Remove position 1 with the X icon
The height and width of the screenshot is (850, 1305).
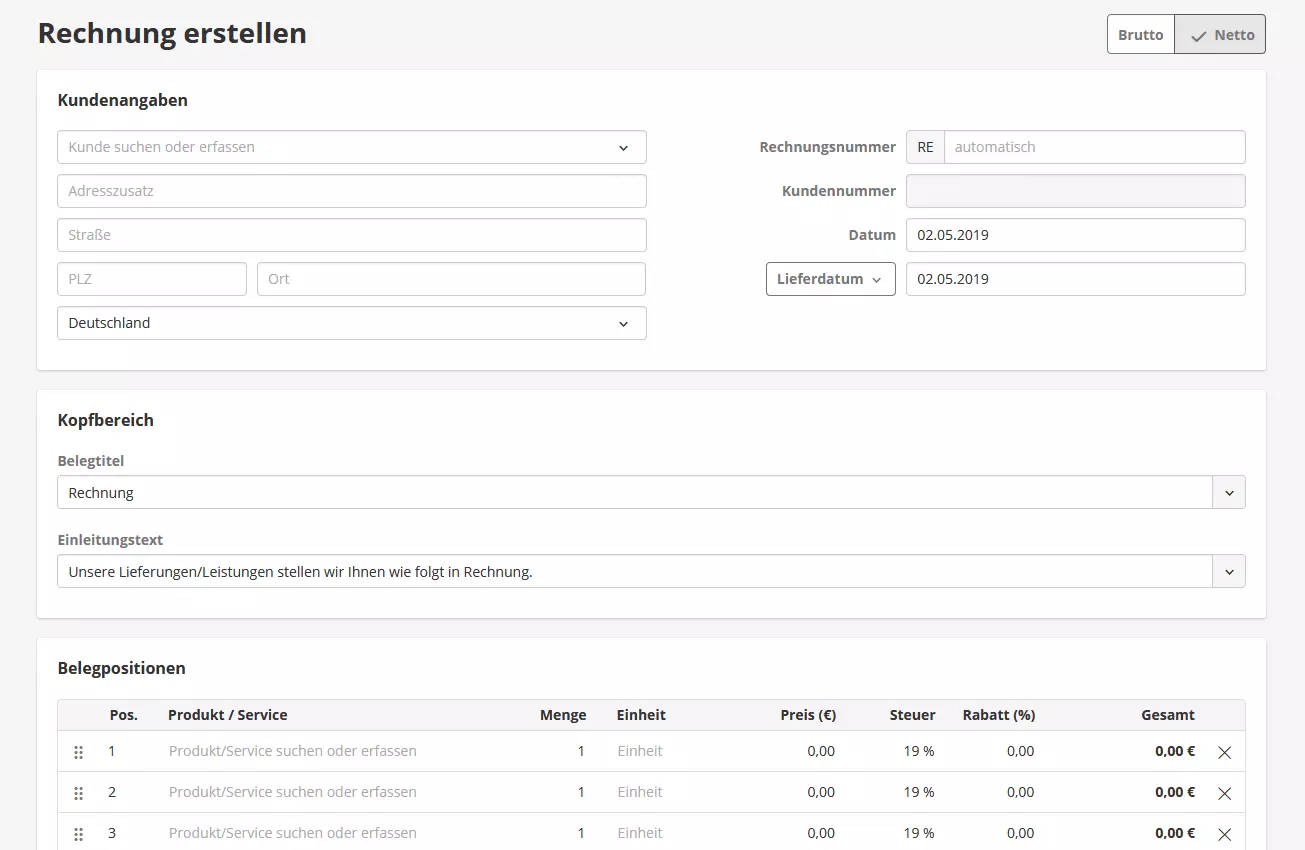pos(1224,752)
